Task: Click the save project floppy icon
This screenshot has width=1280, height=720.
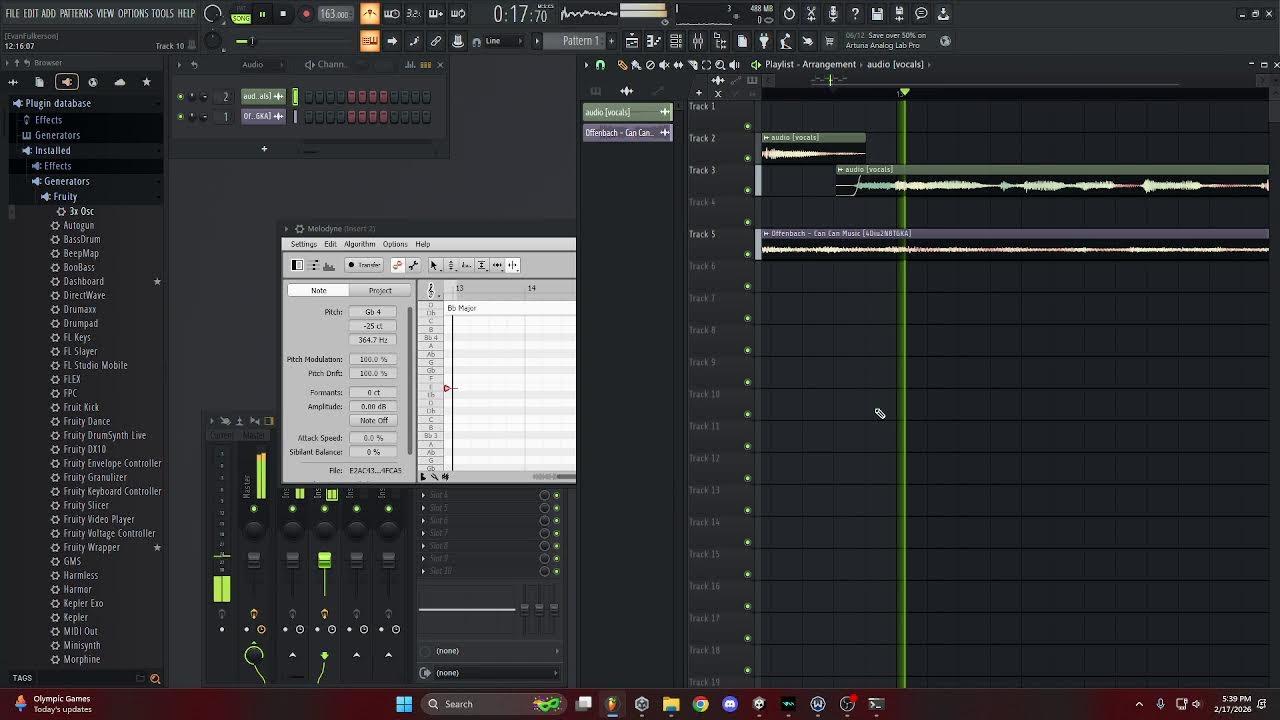Action: tap(877, 14)
